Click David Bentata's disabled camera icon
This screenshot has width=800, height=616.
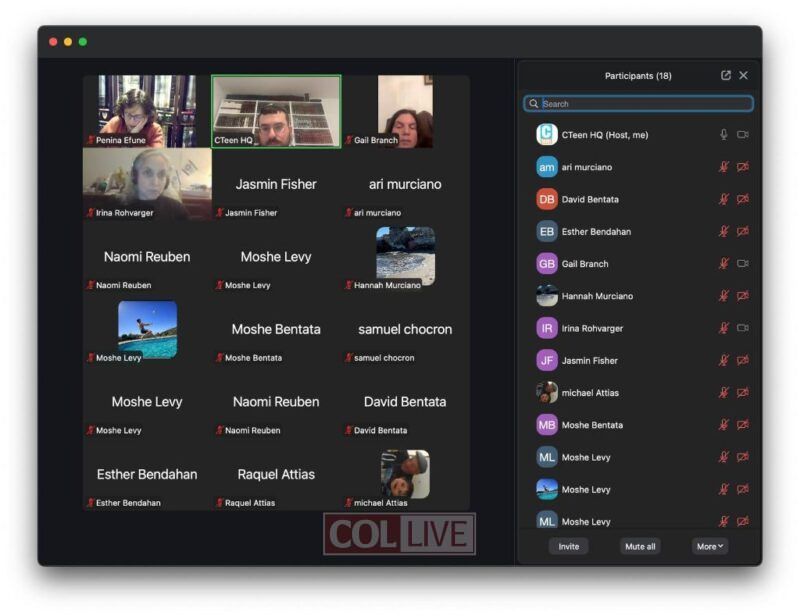click(x=743, y=199)
